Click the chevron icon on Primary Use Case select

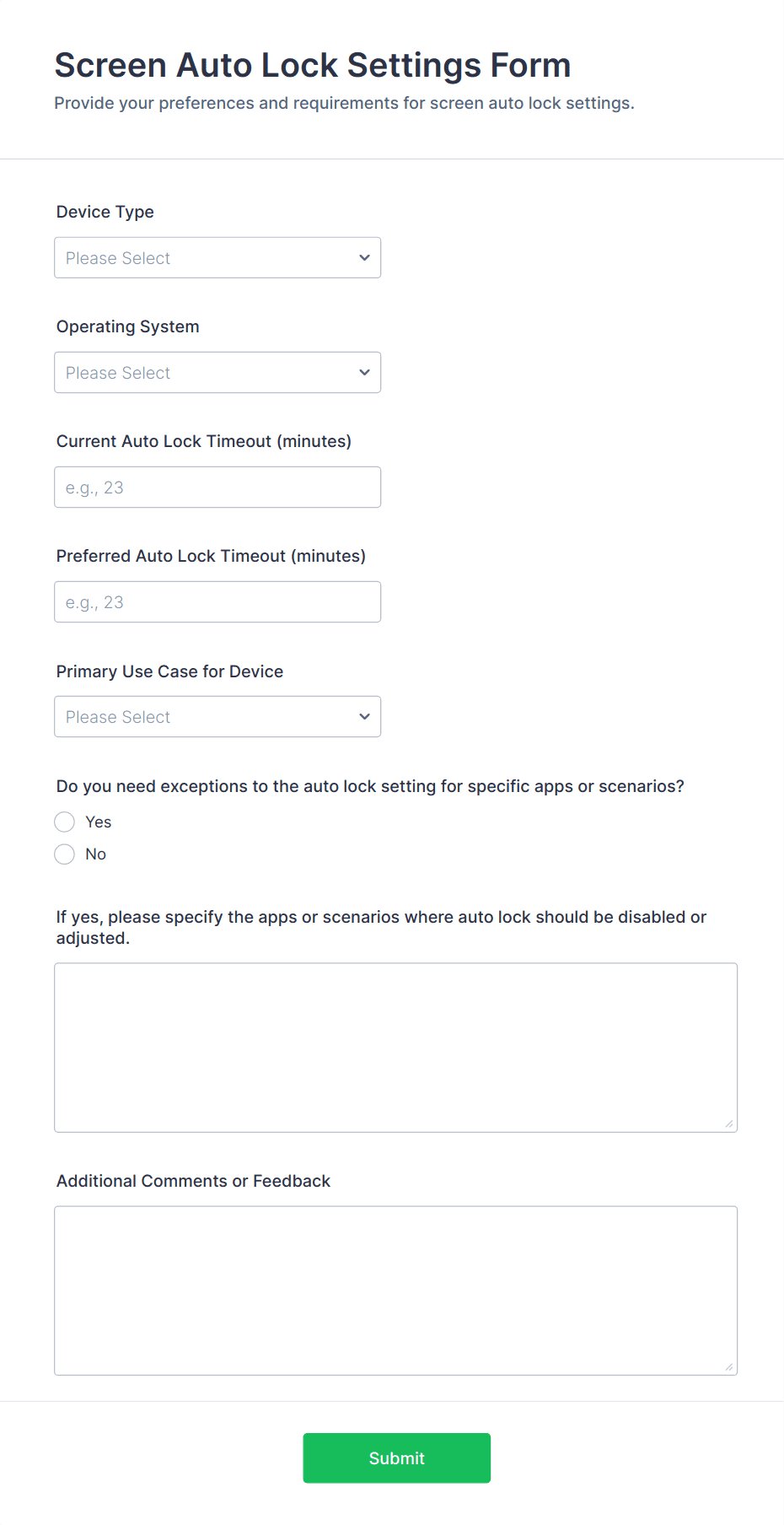tap(364, 716)
